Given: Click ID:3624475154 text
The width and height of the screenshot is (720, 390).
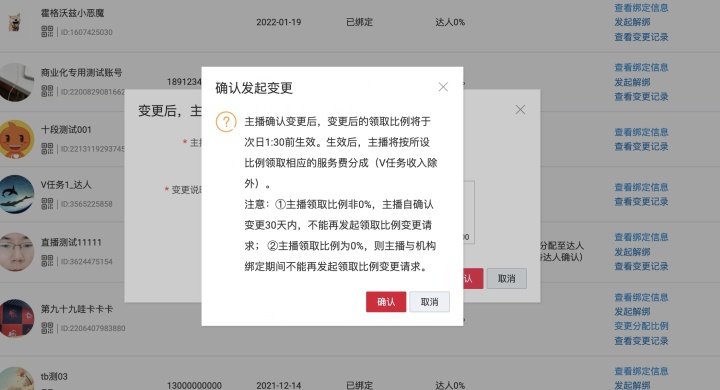Looking at the screenshot, I should (x=86, y=261).
